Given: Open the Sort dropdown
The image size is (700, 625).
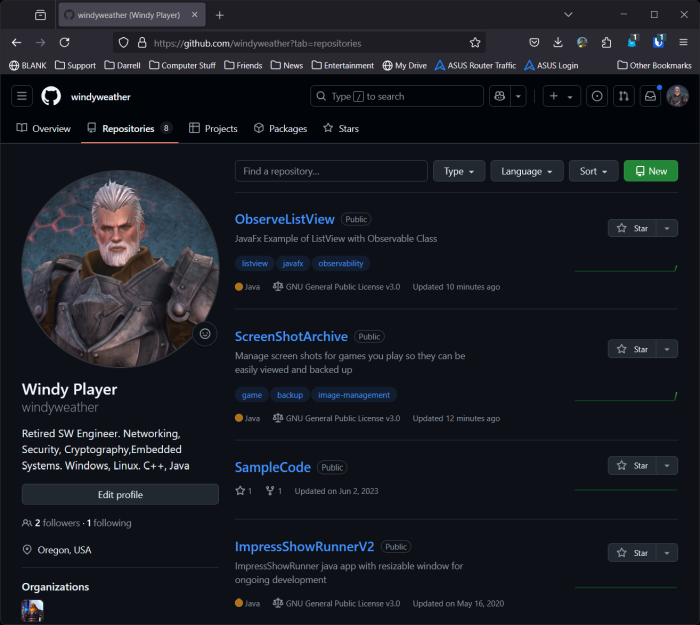Looking at the screenshot, I should point(594,171).
